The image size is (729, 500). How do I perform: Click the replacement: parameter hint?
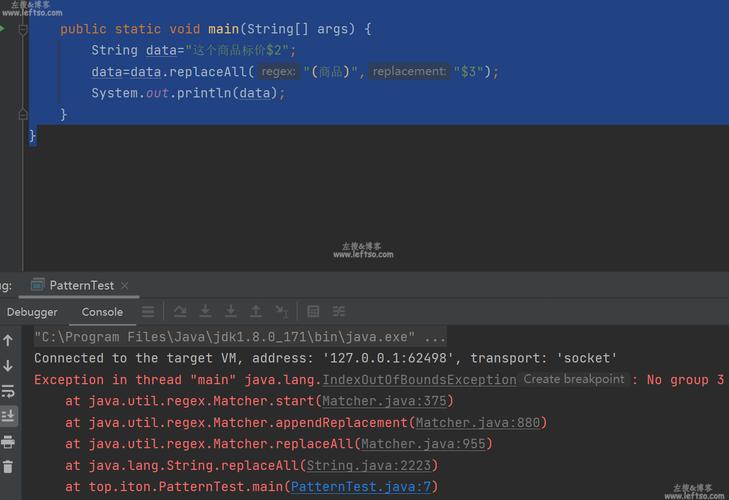coord(410,71)
